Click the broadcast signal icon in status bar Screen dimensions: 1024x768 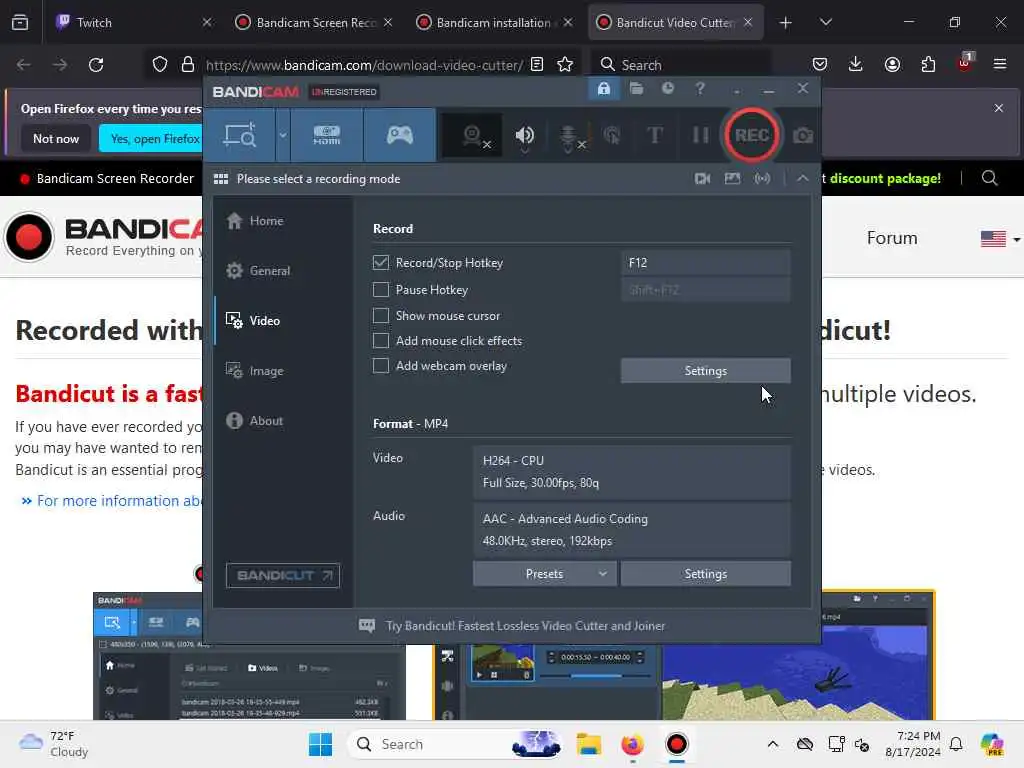[762, 178]
